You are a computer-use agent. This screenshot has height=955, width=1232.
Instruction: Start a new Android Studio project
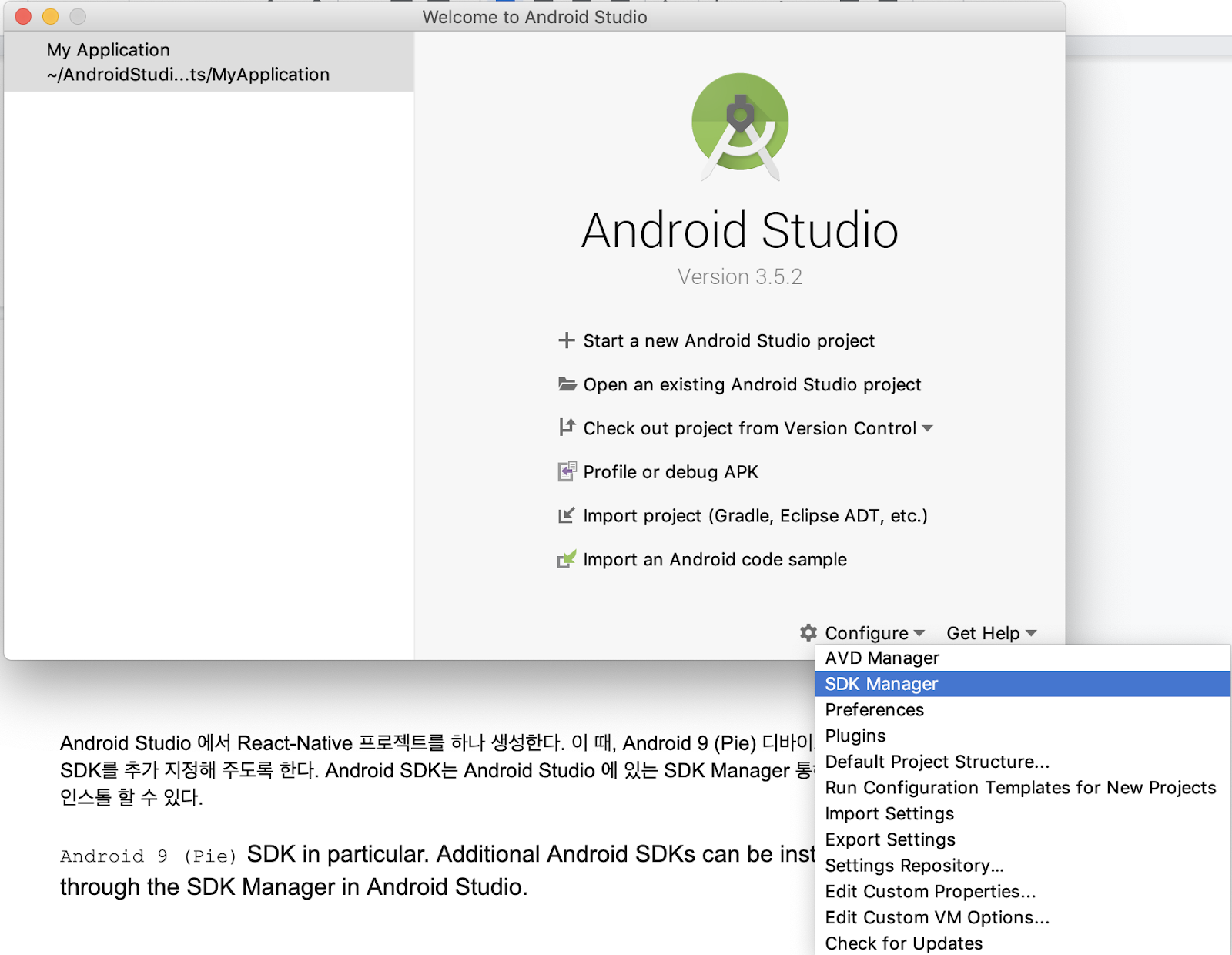point(728,340)
